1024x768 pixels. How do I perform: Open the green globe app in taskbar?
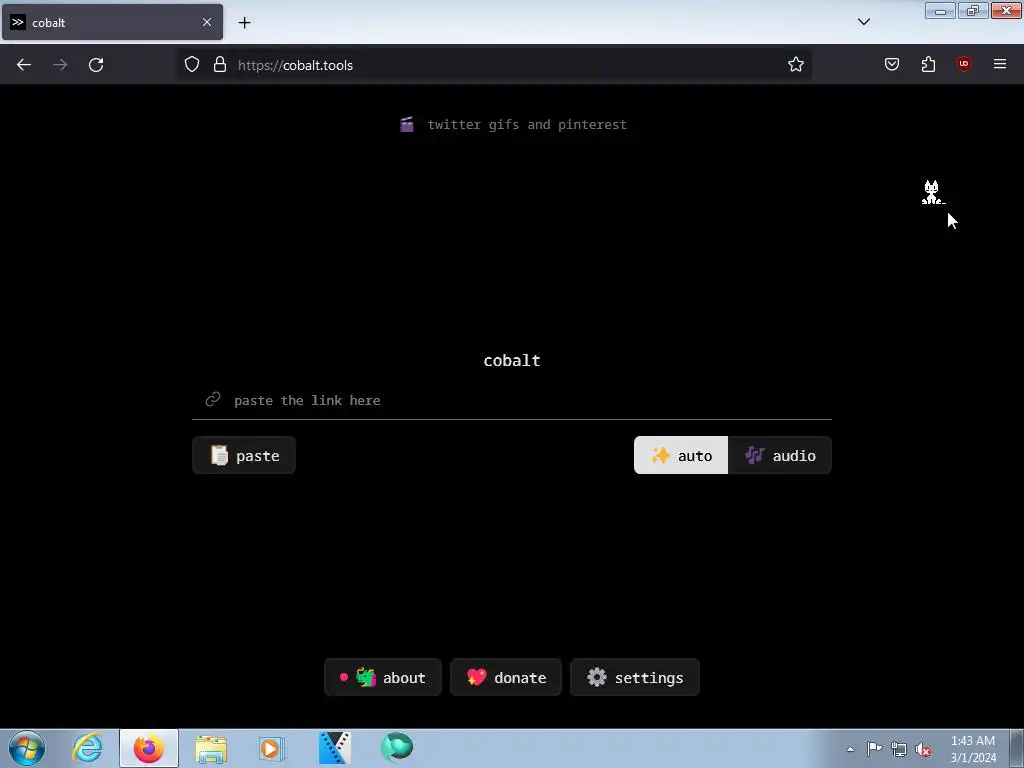[396, 747]
